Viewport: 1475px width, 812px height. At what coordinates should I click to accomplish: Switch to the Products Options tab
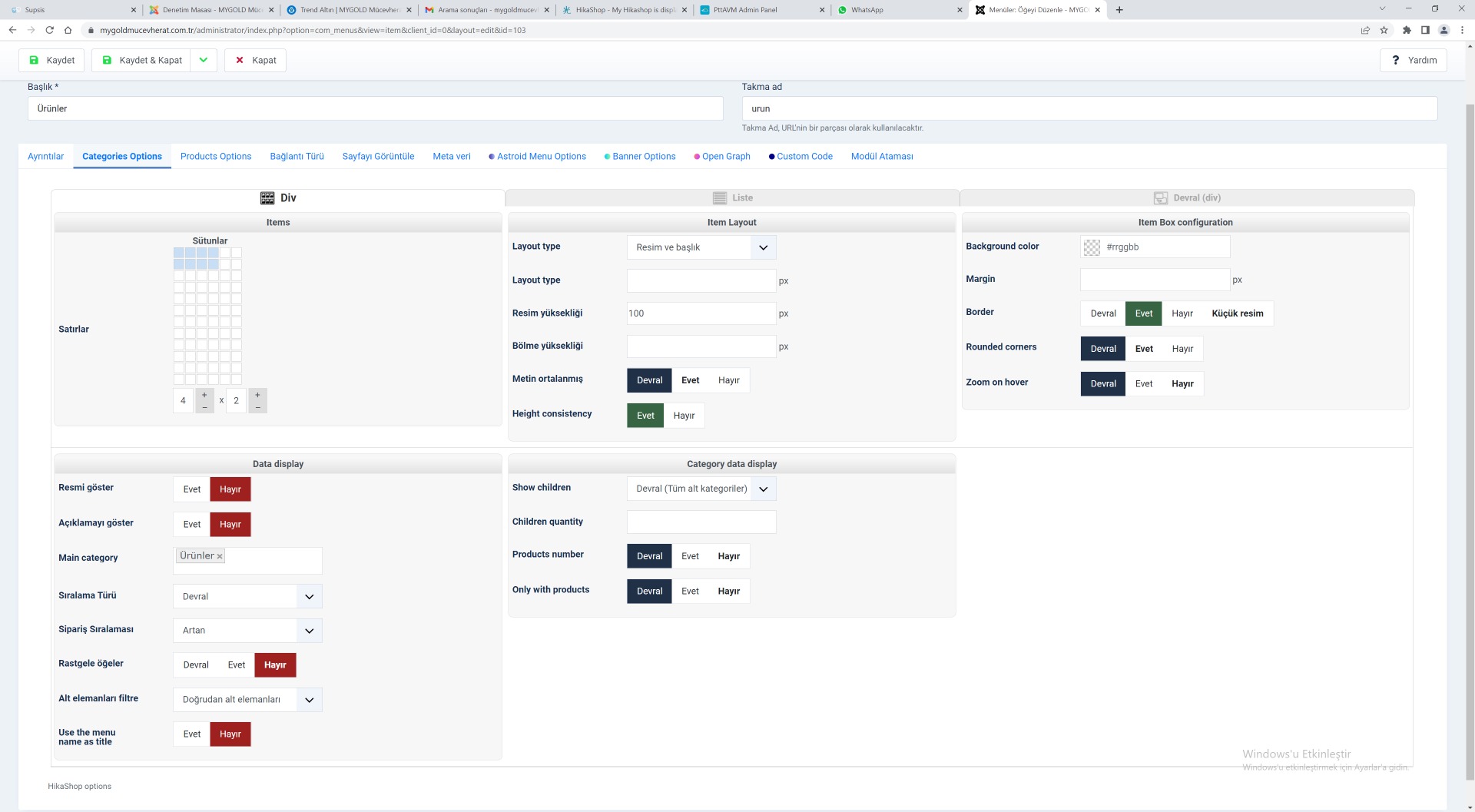click(x=216, y=156)
